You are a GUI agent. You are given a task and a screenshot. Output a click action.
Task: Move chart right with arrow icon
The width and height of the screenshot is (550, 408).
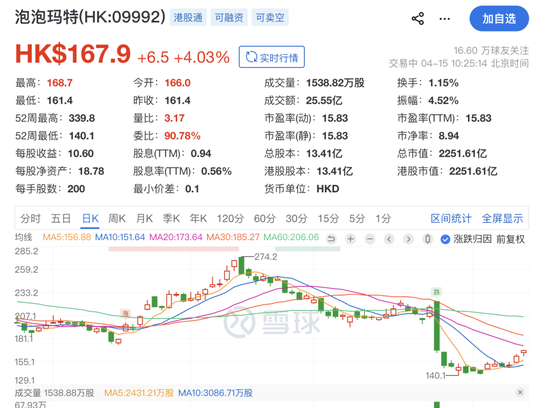[408, 239]
